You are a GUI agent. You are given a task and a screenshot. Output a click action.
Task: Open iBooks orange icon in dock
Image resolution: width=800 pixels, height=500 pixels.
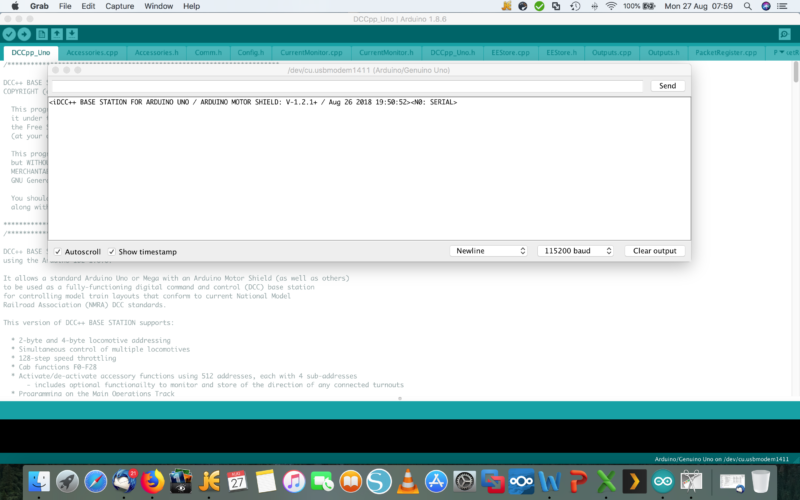point(351,481)
